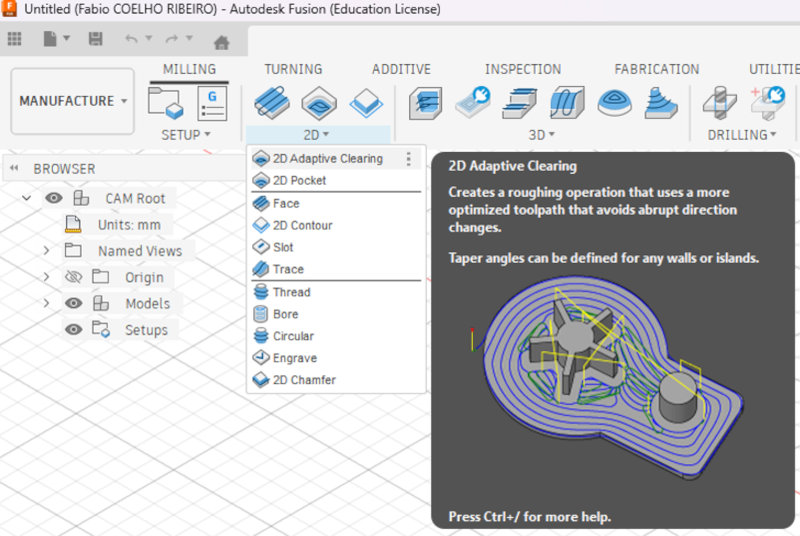Select the Drill tool icon

(x=719, y=103)
